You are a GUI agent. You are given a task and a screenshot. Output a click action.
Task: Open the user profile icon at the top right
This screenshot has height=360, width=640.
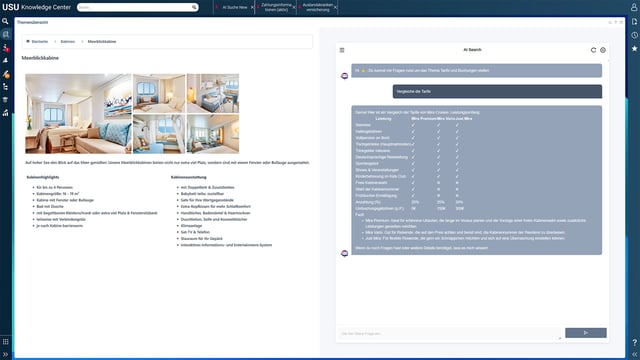click(x=634, y=7)
